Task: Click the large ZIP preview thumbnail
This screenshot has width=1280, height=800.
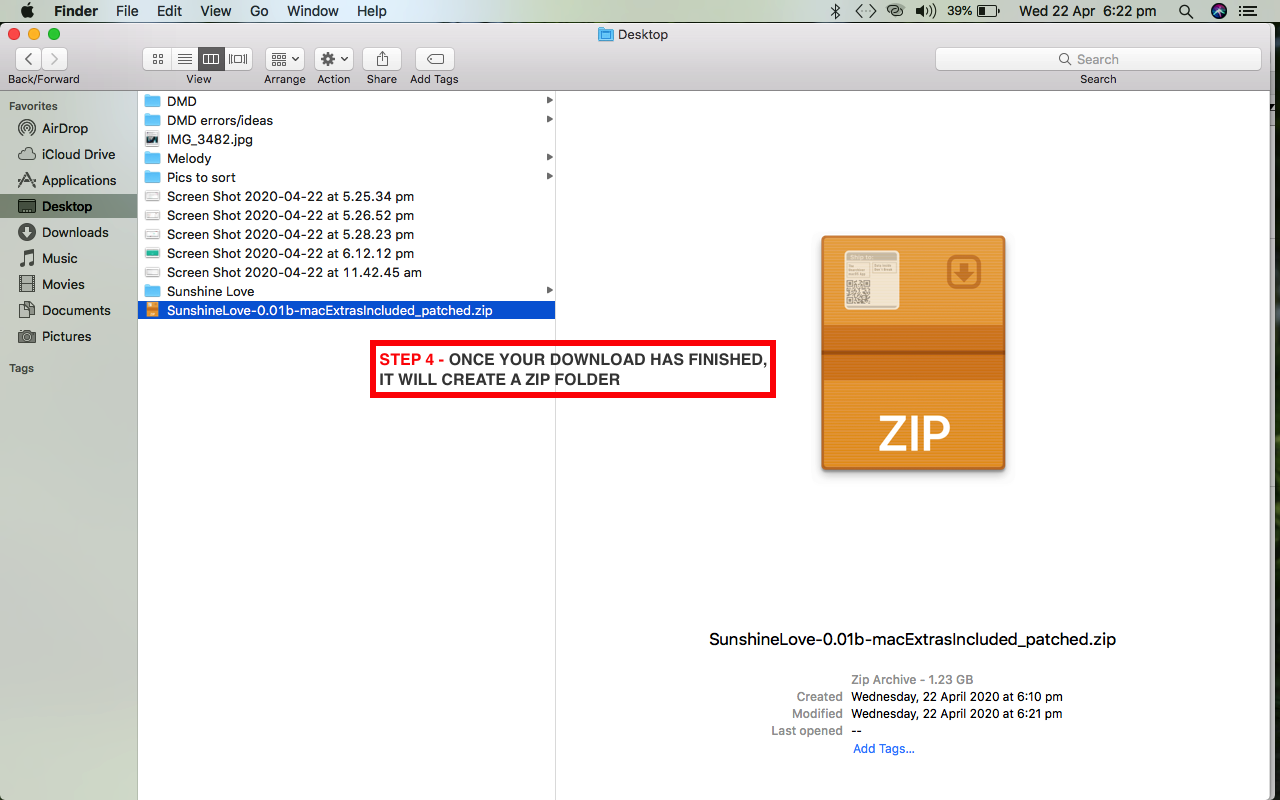Action: [x=912, y=353]
